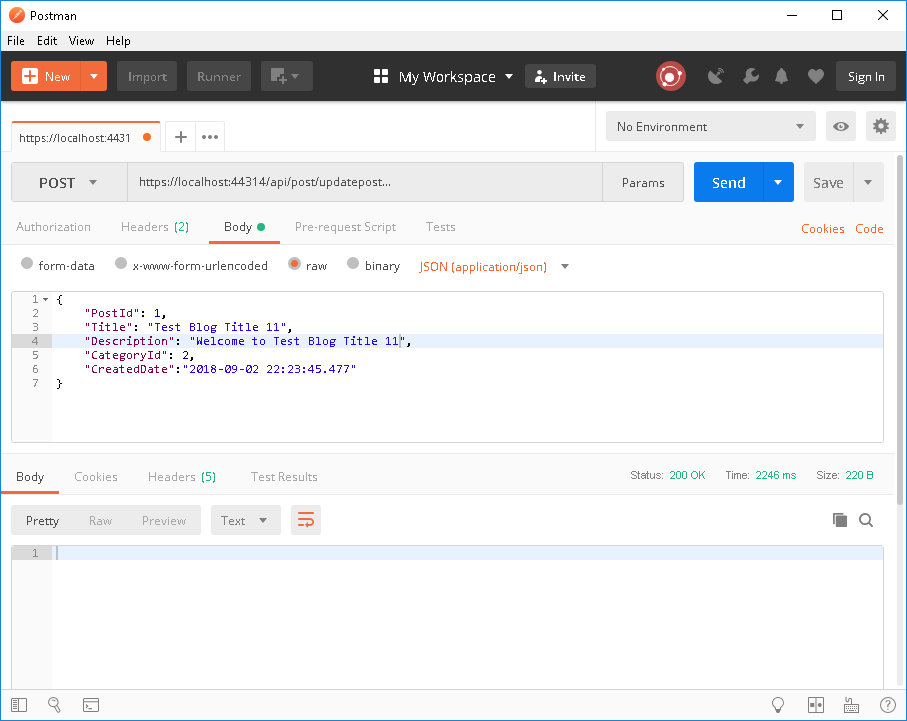
Task: Open the workspace grid icon
Action: point(381,76)
